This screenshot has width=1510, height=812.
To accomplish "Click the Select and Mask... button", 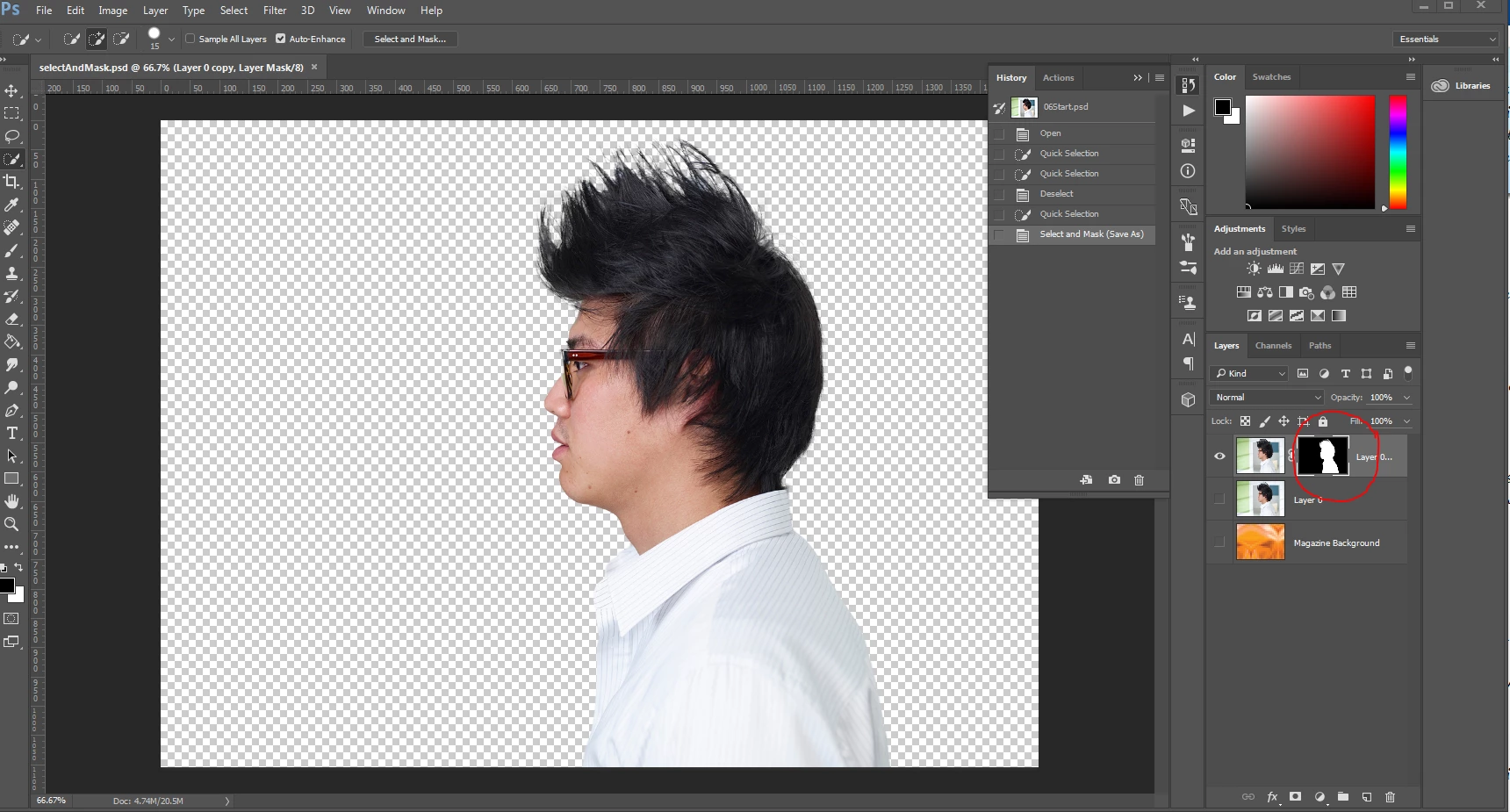I will (x=410, y=40).
